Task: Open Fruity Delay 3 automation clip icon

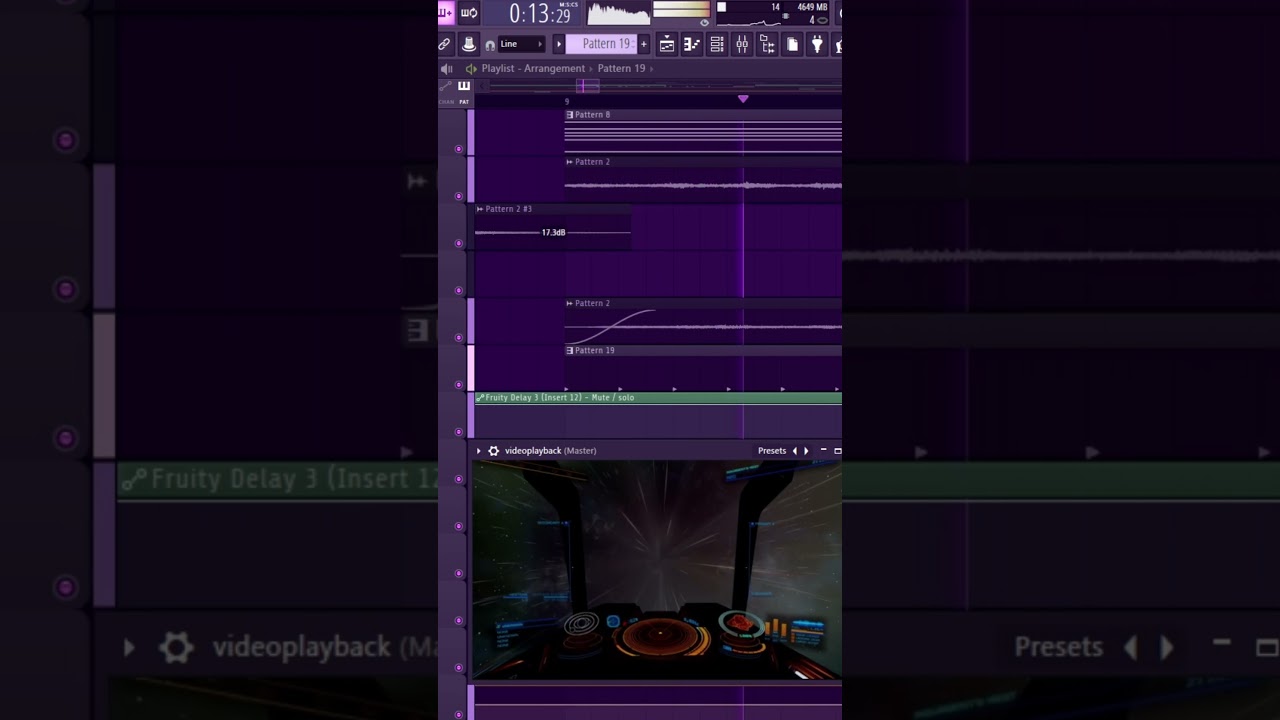Action: tap(480, 398)
